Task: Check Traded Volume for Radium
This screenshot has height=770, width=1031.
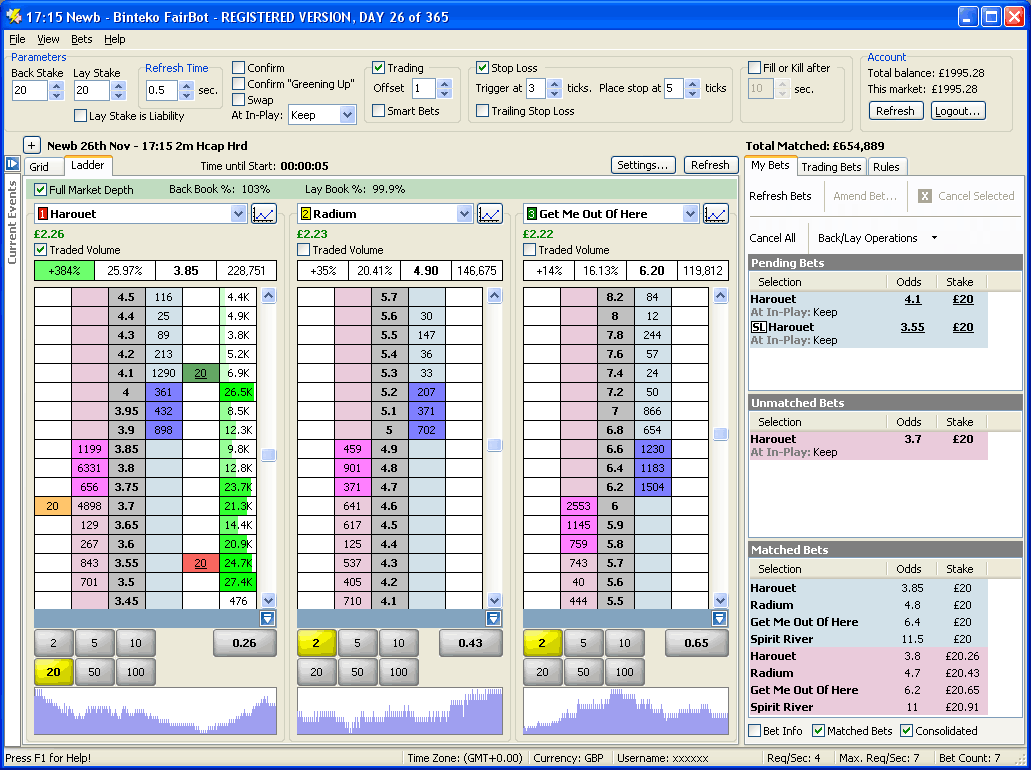Action: click(x=302, y=249)
